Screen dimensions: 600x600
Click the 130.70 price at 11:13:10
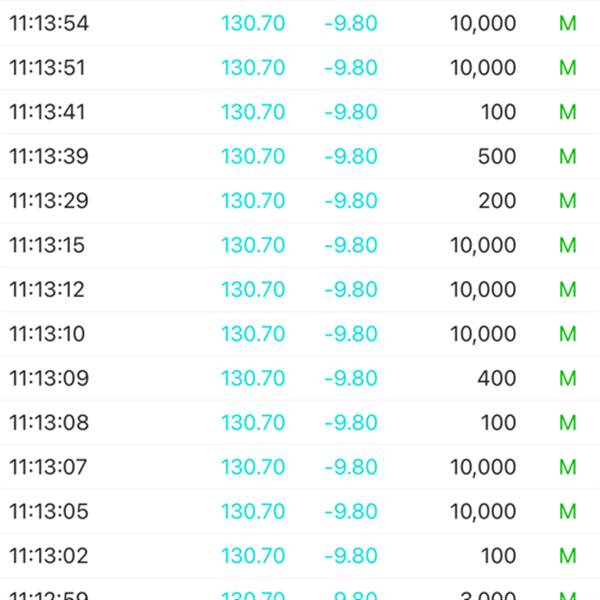253,334
